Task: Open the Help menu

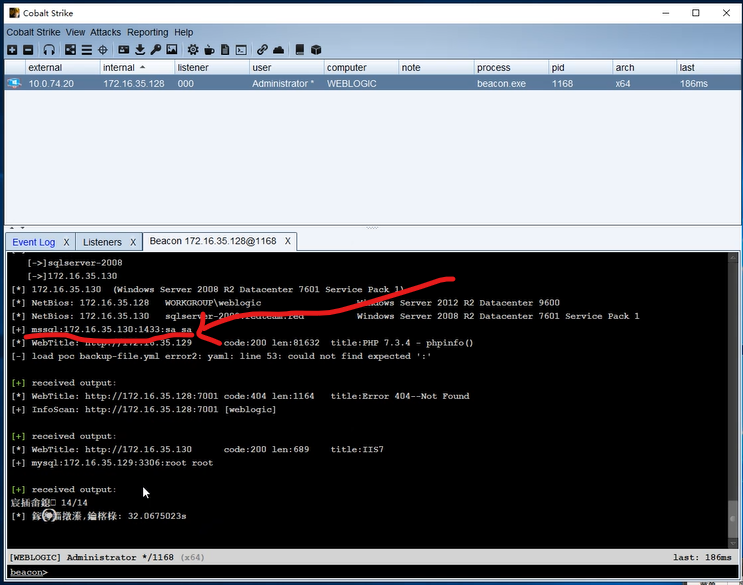Action: click(x=183, y=32)
